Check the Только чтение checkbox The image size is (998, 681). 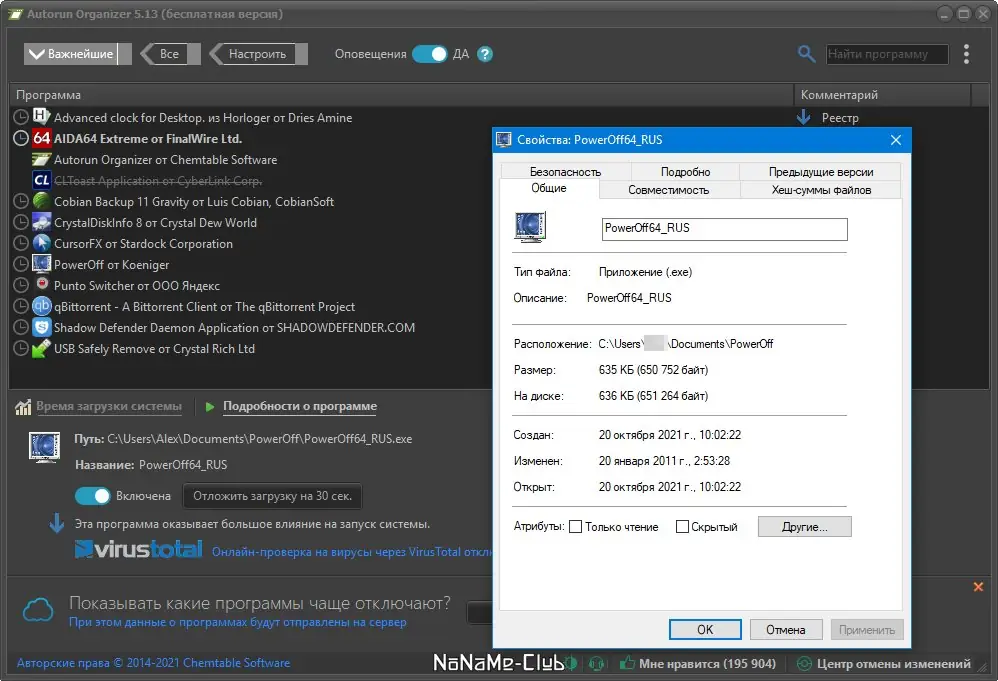click(575, 526)
